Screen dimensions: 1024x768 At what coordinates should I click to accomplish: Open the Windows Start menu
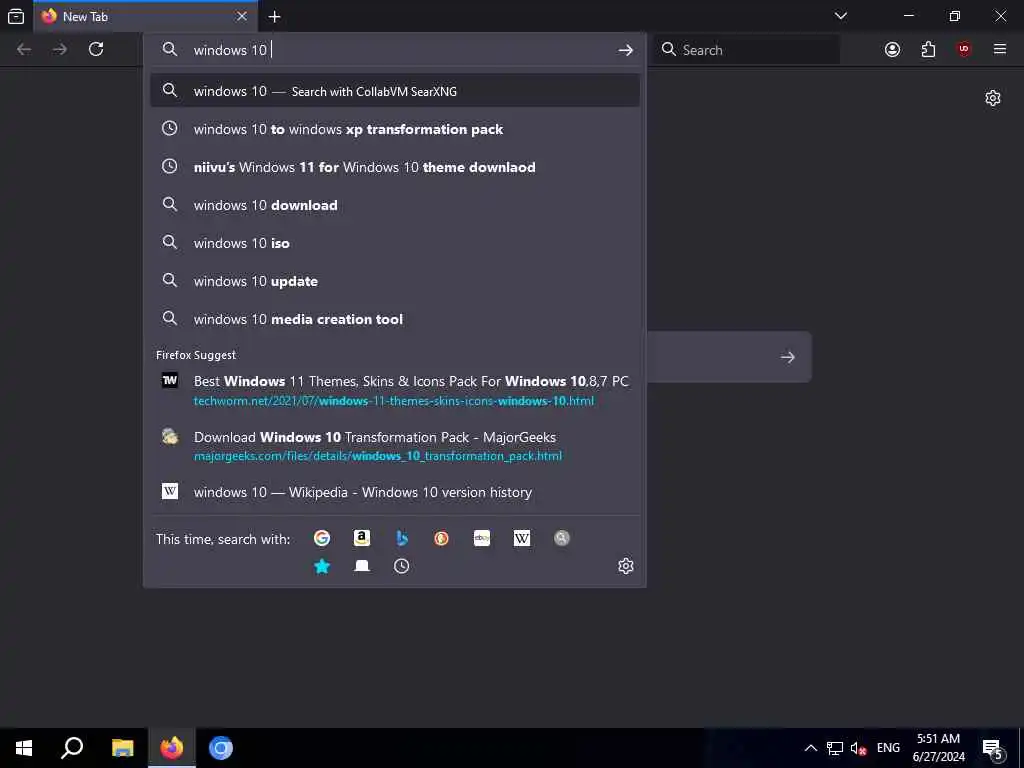tap(24, 748)
